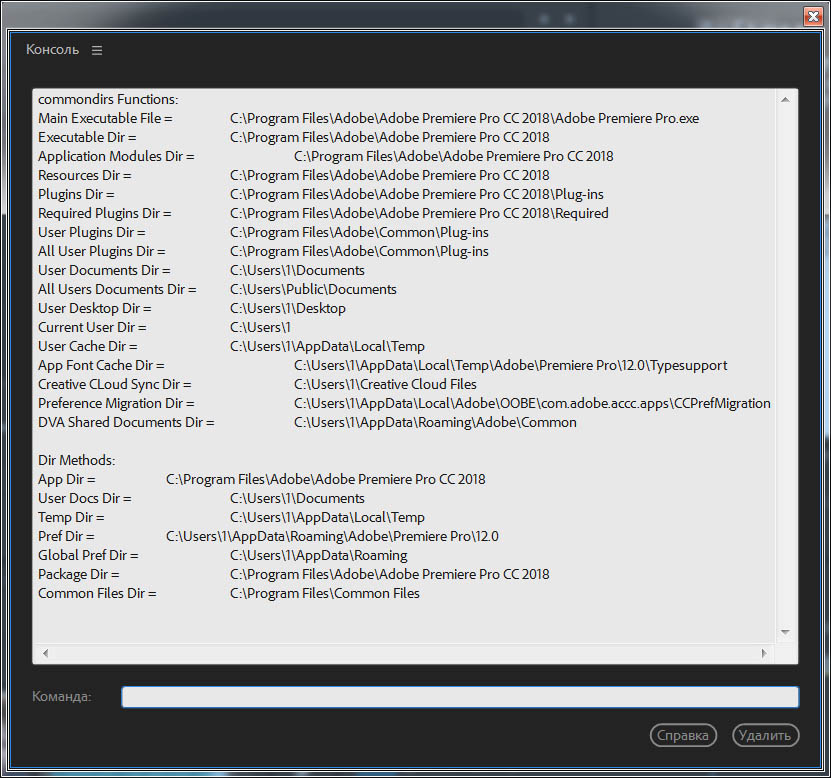Click the vertical scrollbar down arrow
The height and width of the screenshot is (778, 831).
click(x=785, y=632)
